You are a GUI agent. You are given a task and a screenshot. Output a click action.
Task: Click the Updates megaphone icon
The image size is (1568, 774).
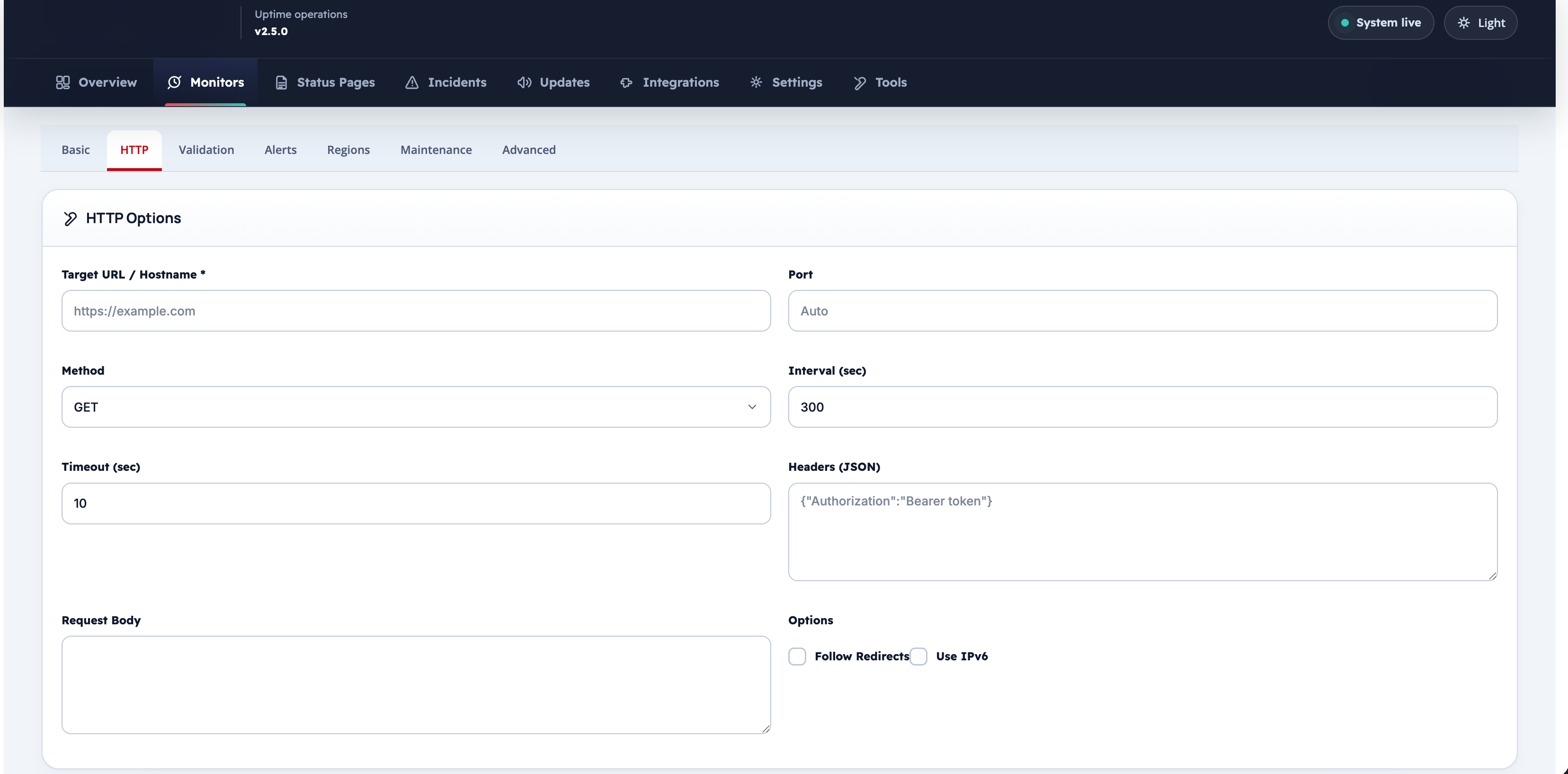click(524, 82)
